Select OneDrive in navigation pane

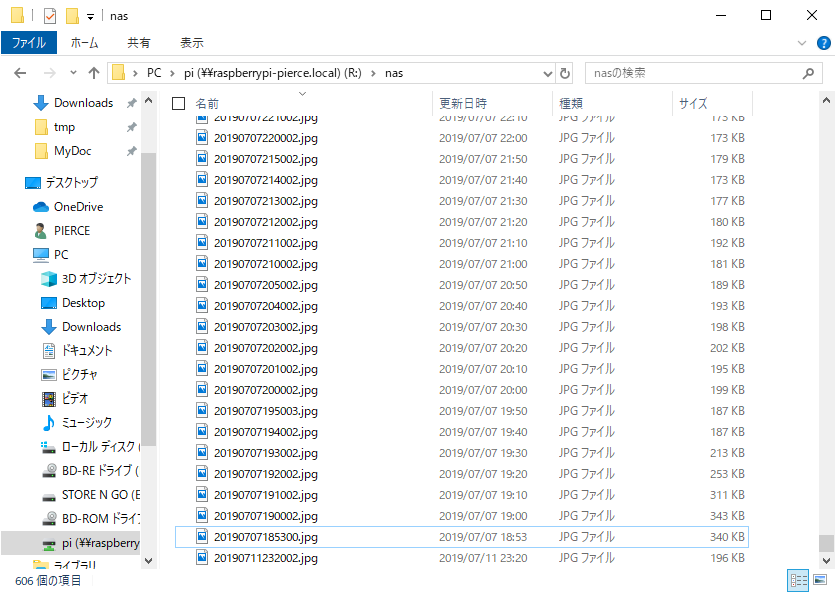pos(78,207)
